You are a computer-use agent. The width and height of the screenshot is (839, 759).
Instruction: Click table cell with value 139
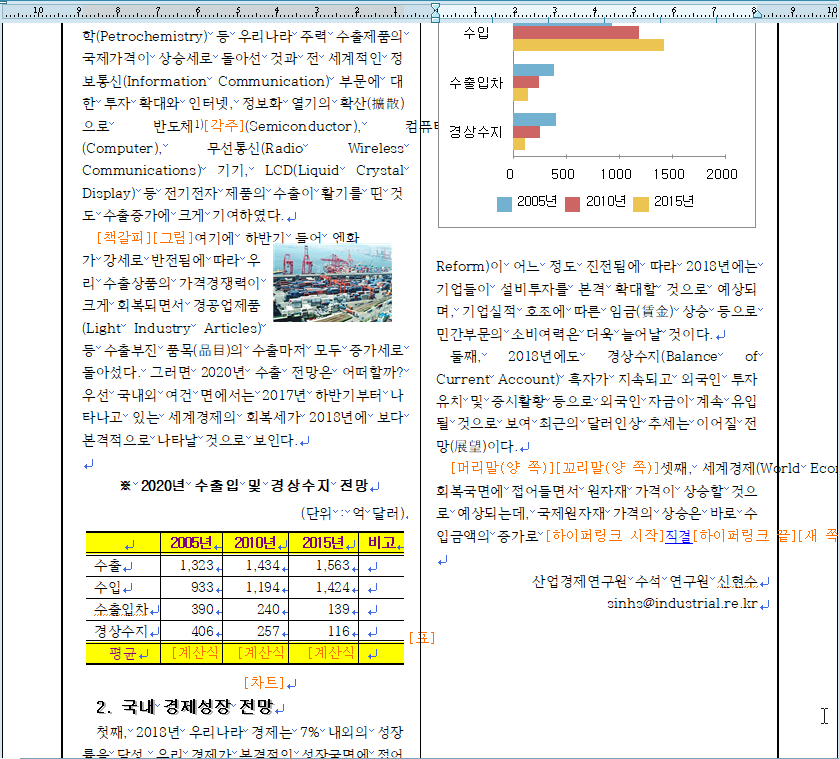323,609
